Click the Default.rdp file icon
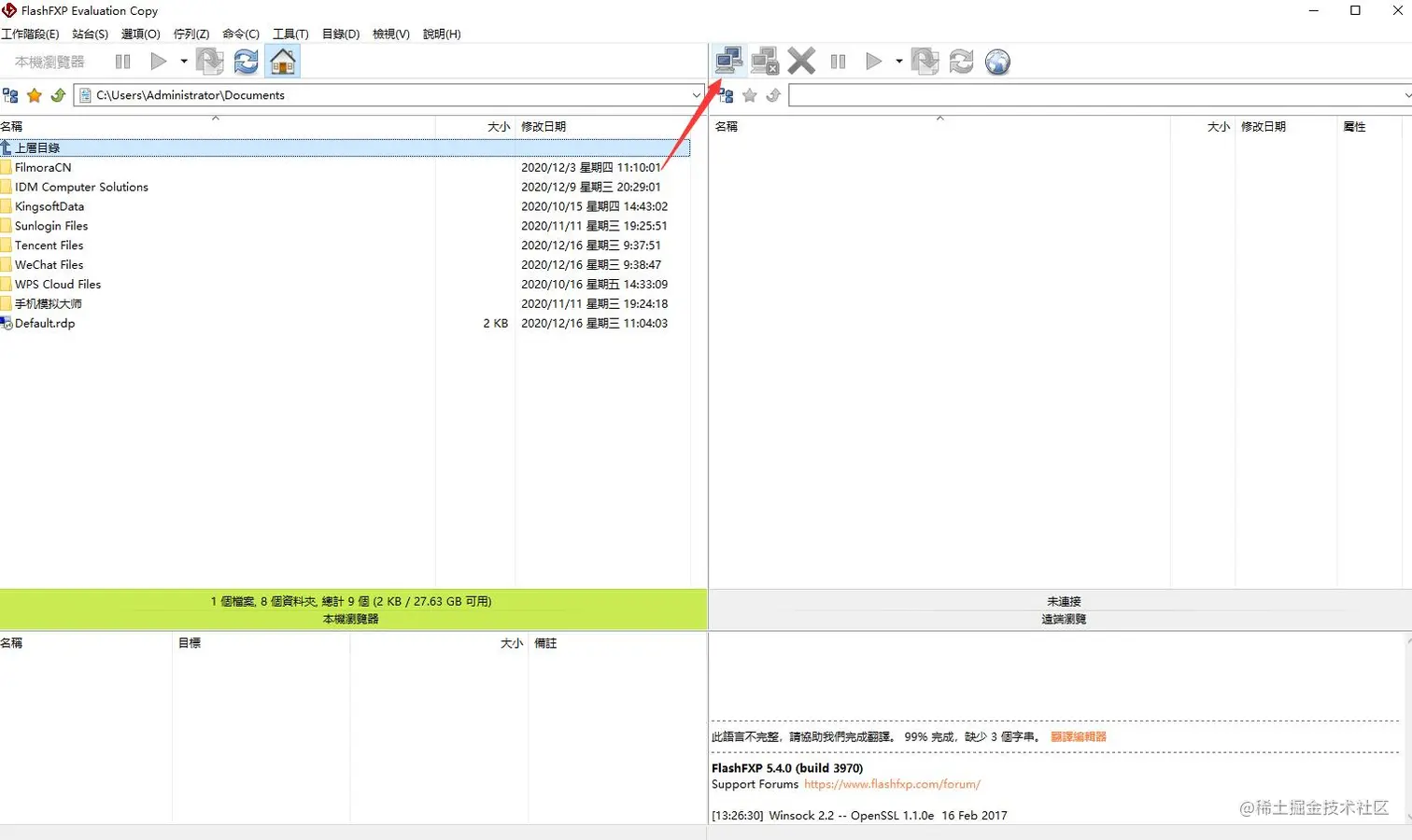Screen dimensions: 1412x840 point(6,324)
